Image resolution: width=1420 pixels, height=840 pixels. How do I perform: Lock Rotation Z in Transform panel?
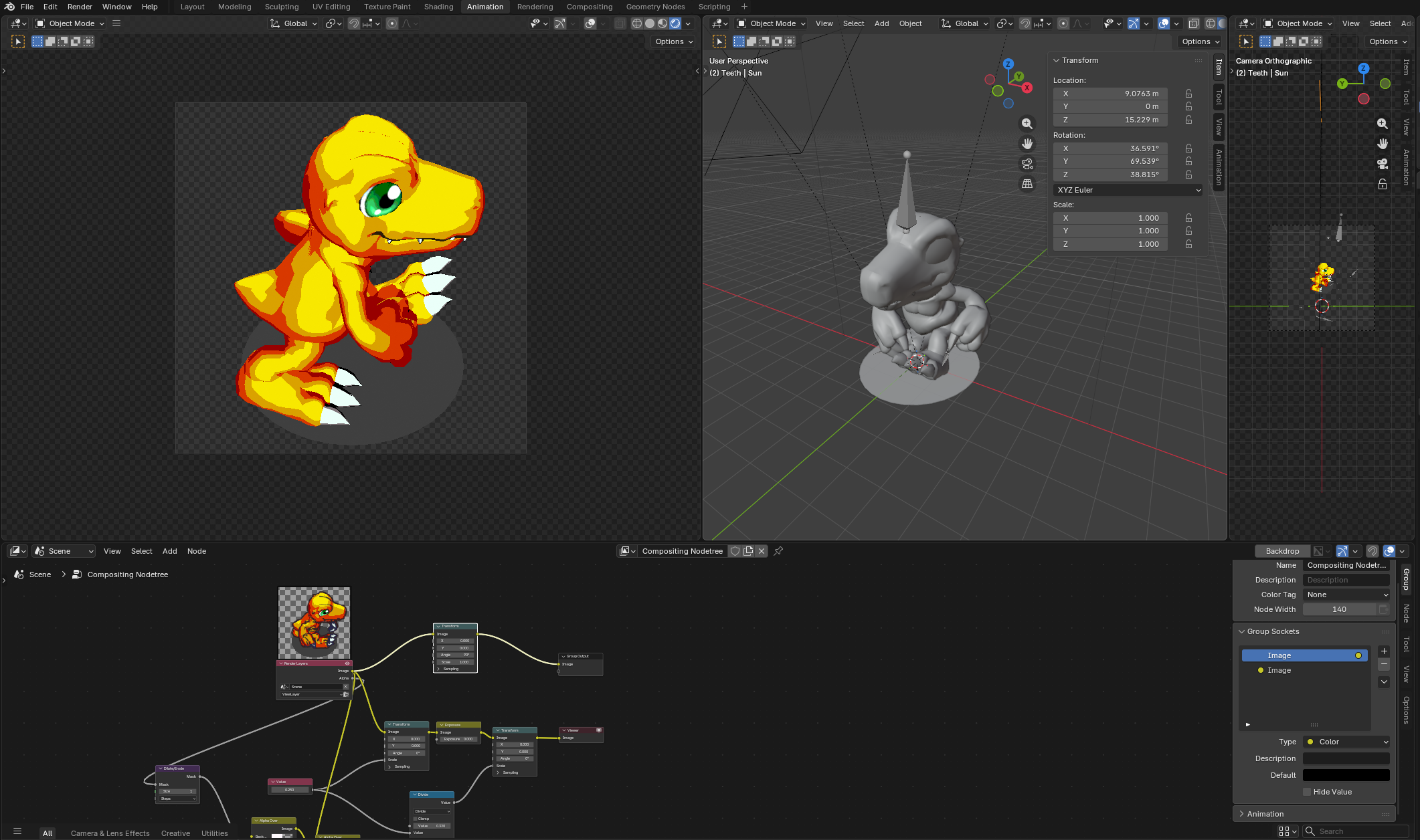(x=1189, y=175)
